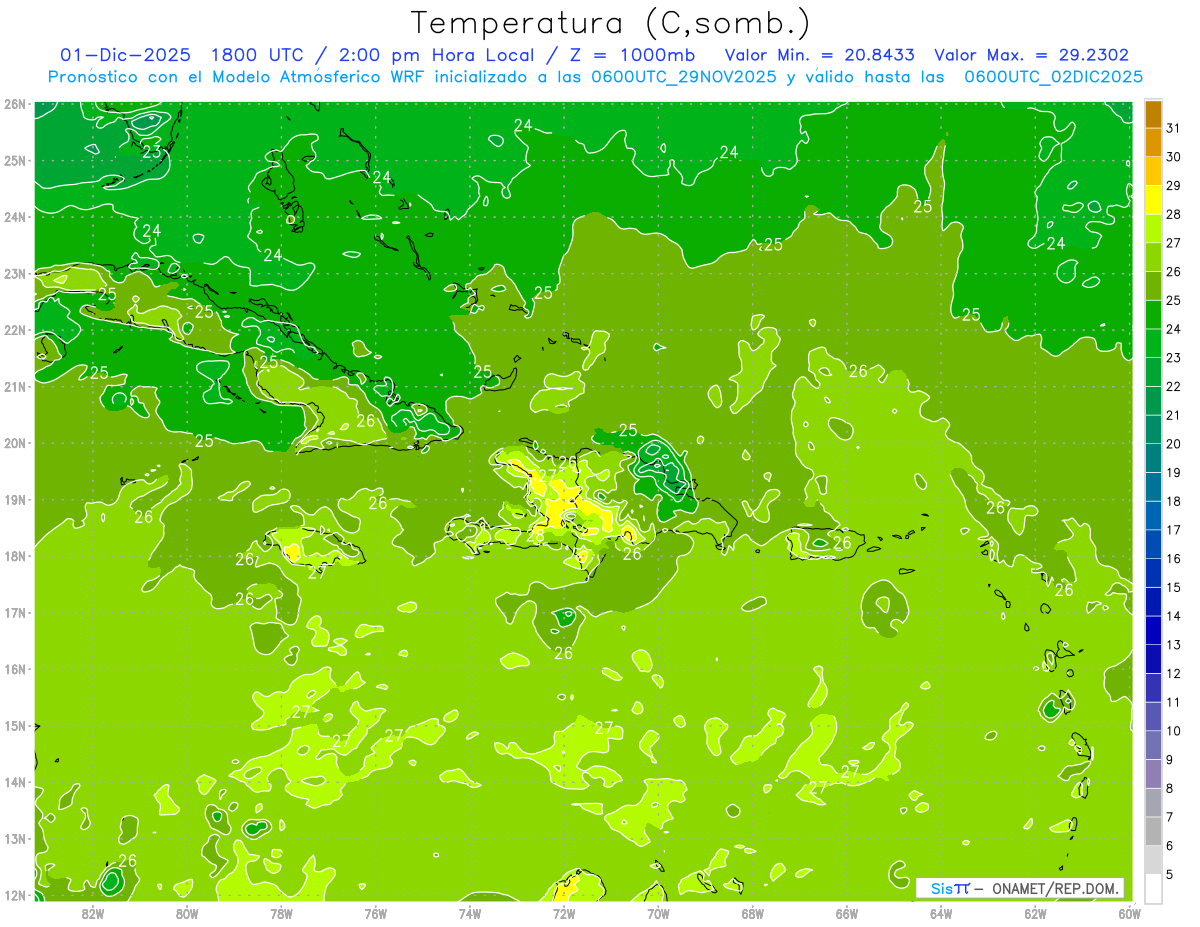Click the '10' label on the color bar
Image resolution: width=1200 pixels, height=927 pixels.
pyautogui.click(x=1174, y=730)
